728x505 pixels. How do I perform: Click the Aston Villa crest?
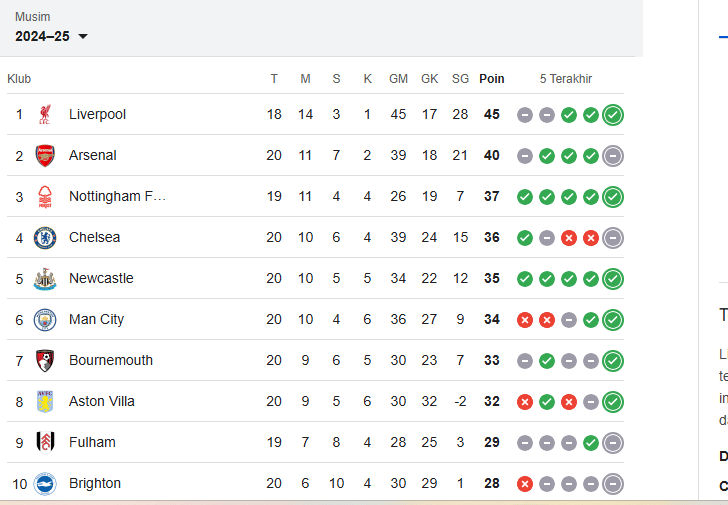[45, 401]
